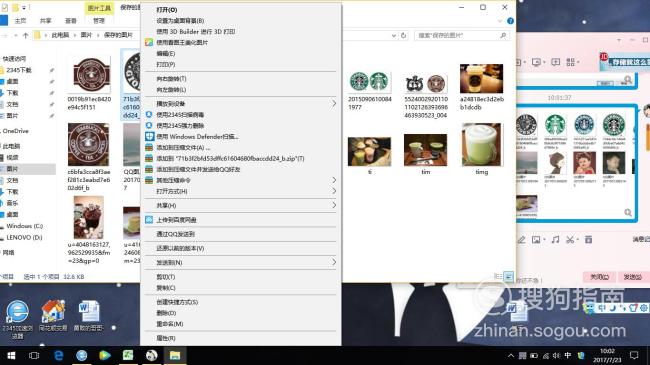The height and width of the screenshot is (365, 650).
Task: Click the archive icon beside 添加到压缩文件(A)
Action: click(x=149, y=147)
